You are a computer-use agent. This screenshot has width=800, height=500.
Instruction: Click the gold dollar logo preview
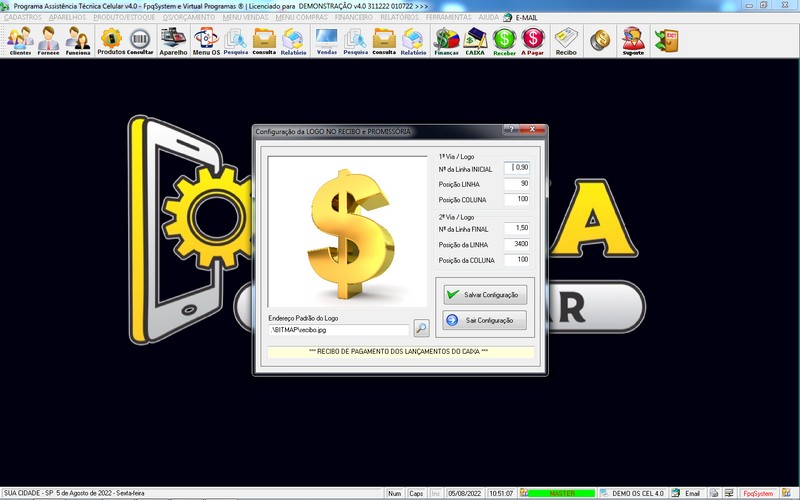(347, 232)
